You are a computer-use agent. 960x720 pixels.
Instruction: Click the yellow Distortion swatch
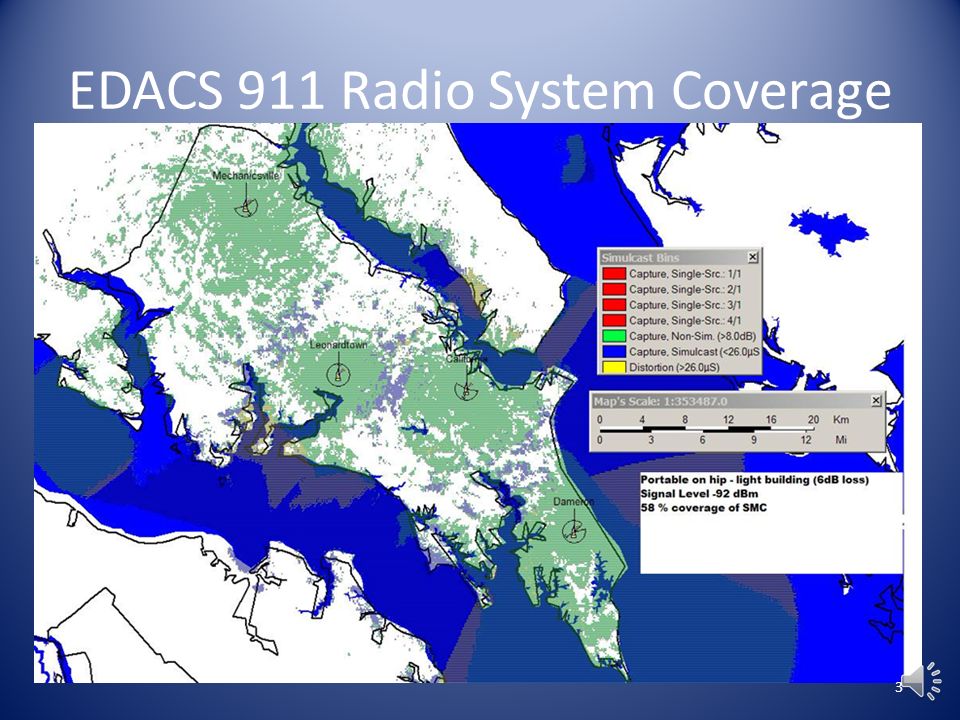pos(613,367)
